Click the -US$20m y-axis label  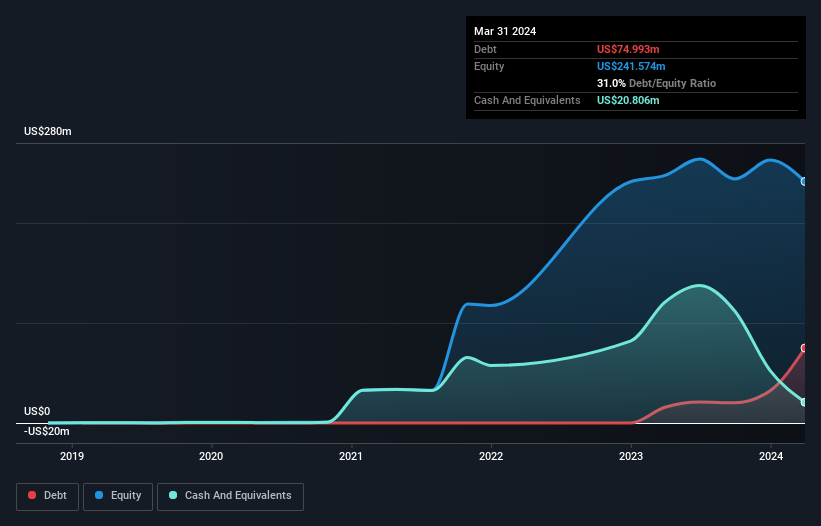(47, 431)
